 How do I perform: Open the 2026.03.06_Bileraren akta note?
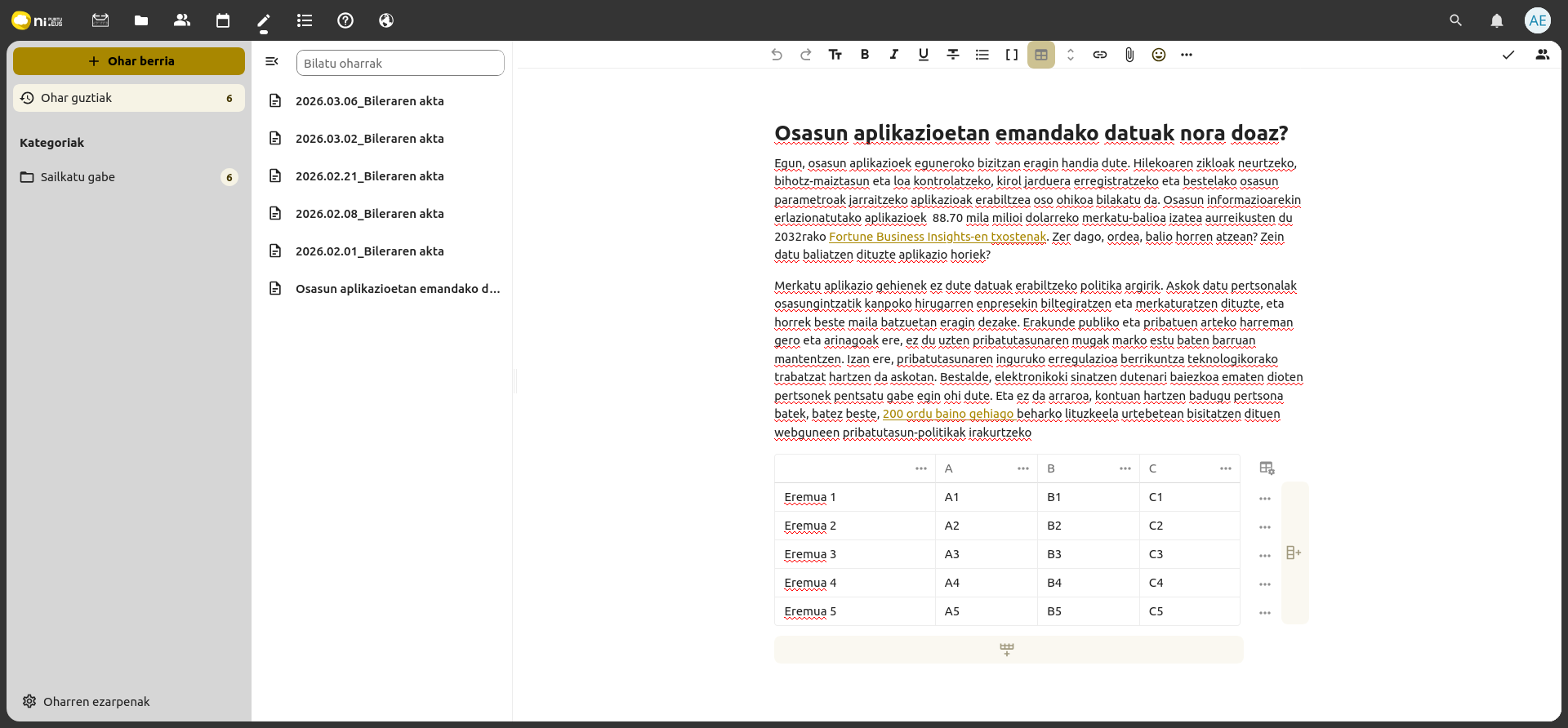click(x=369, y=101)
